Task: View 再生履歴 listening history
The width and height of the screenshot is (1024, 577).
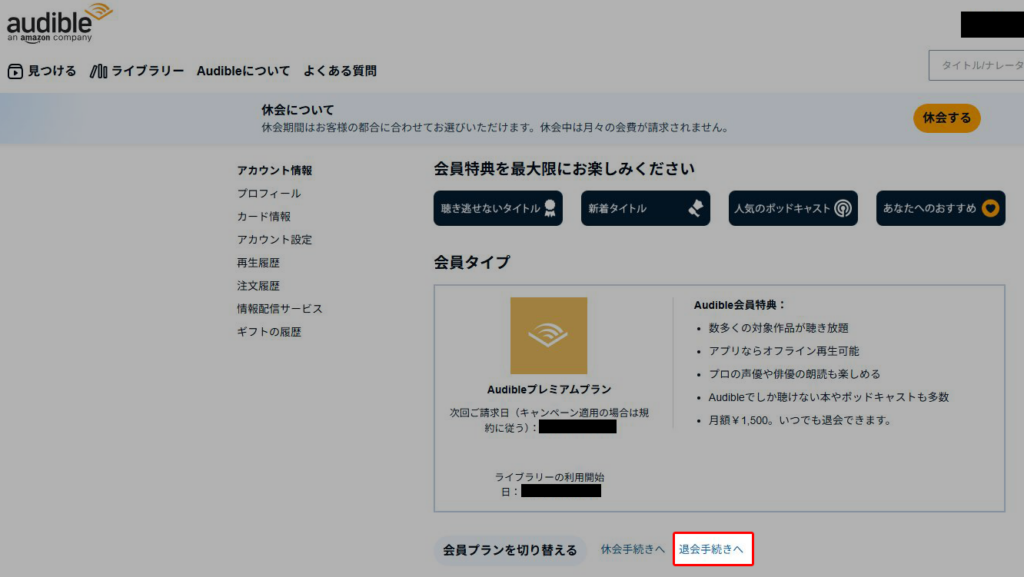Action: click(258, 262)
